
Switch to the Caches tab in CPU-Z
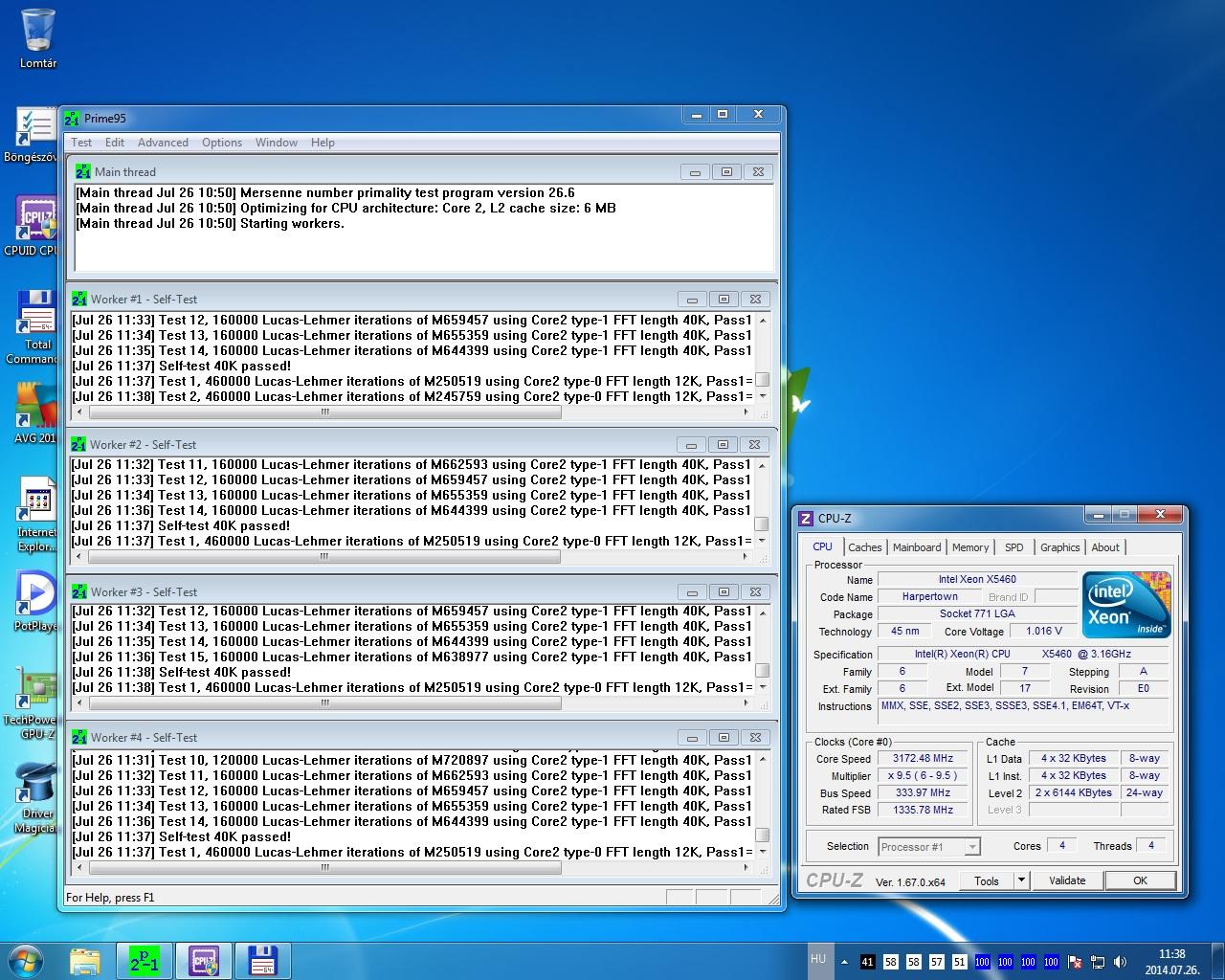point(865,547)
